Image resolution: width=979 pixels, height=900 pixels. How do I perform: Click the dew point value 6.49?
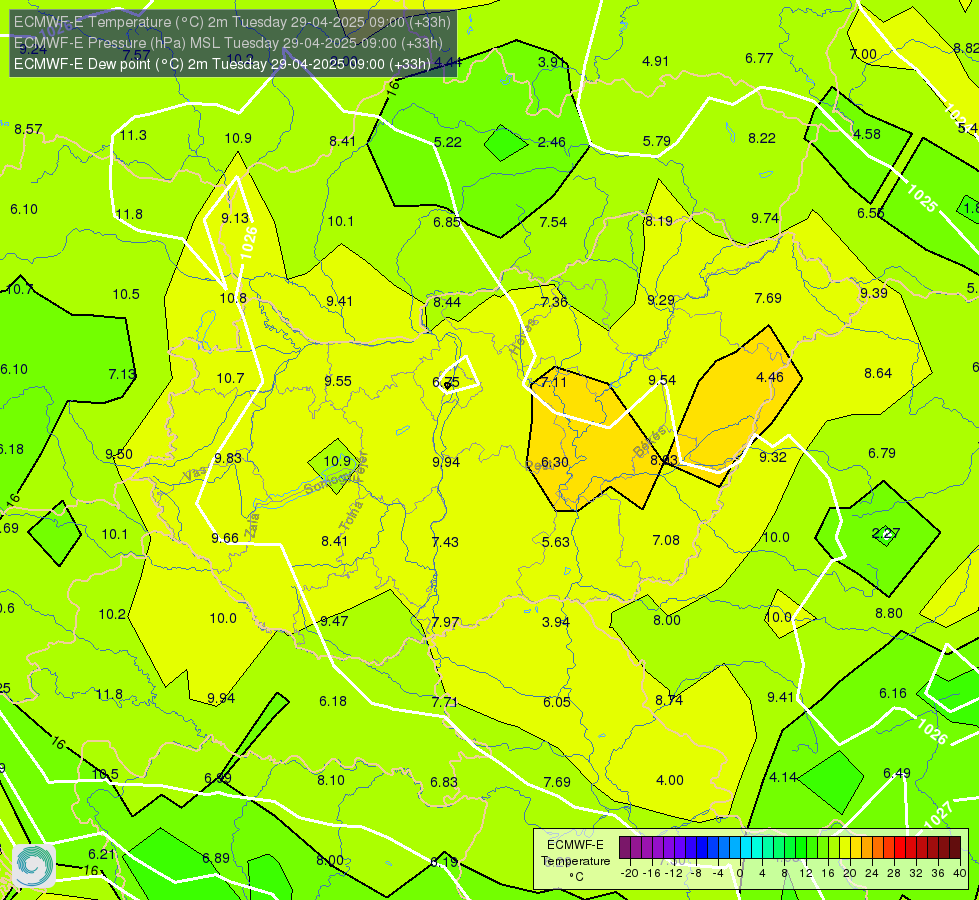(x=897, y=773)
